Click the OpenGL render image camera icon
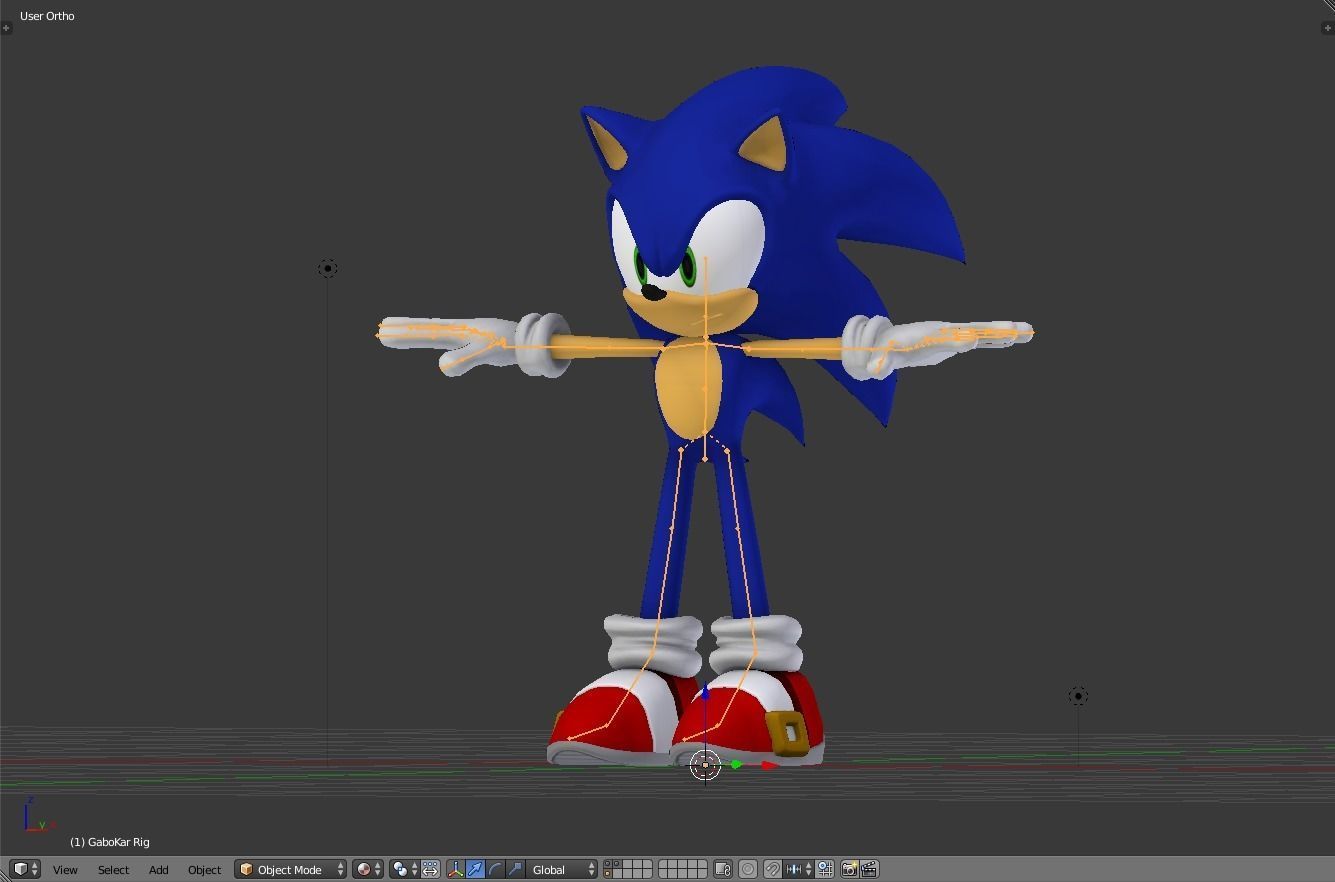1335x882 pixels. (849, 869)
